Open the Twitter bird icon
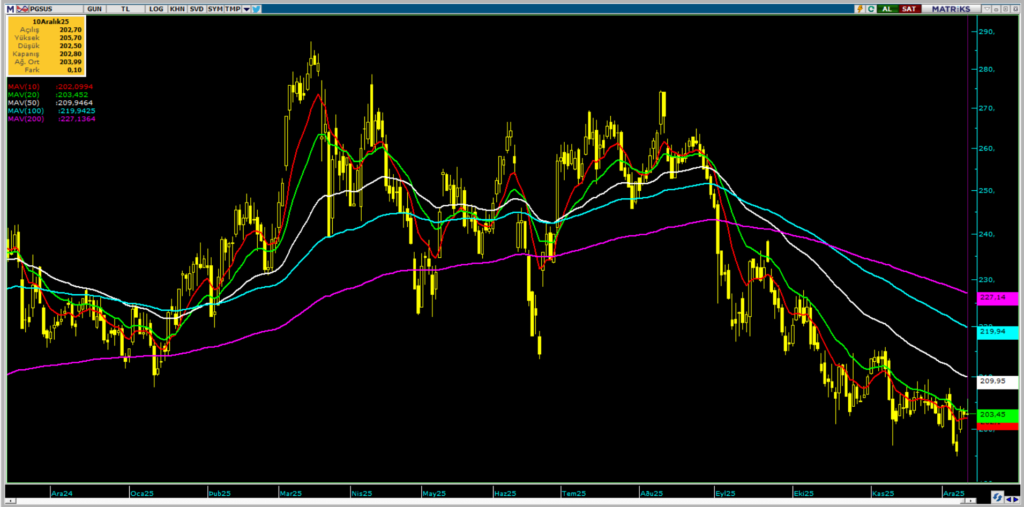The image size is (1024, 507). (256, 8)
